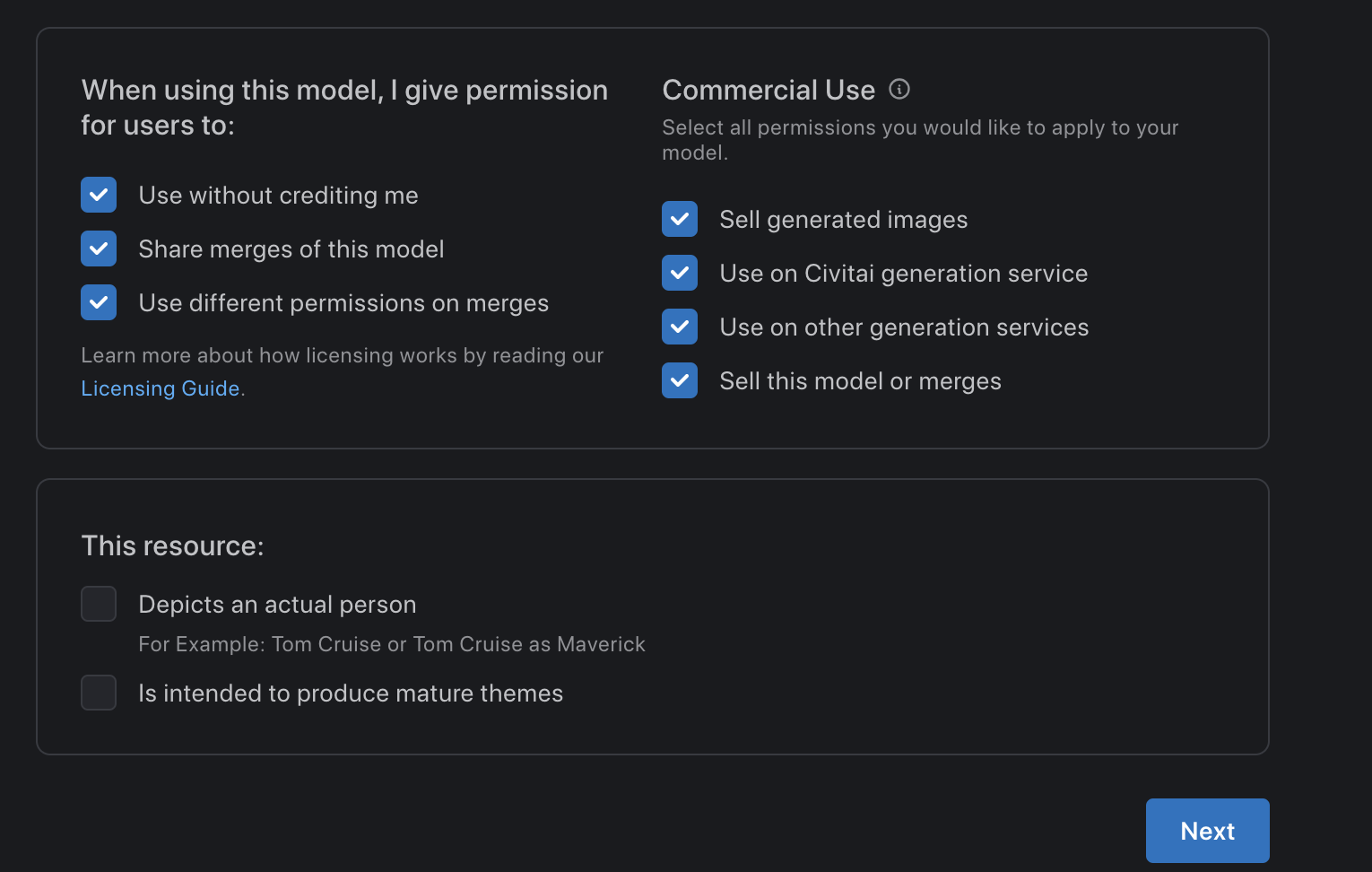The image size is (1372, 872).
Task: Click the "Sell this model or merges" label
Action: pos(860,381)
